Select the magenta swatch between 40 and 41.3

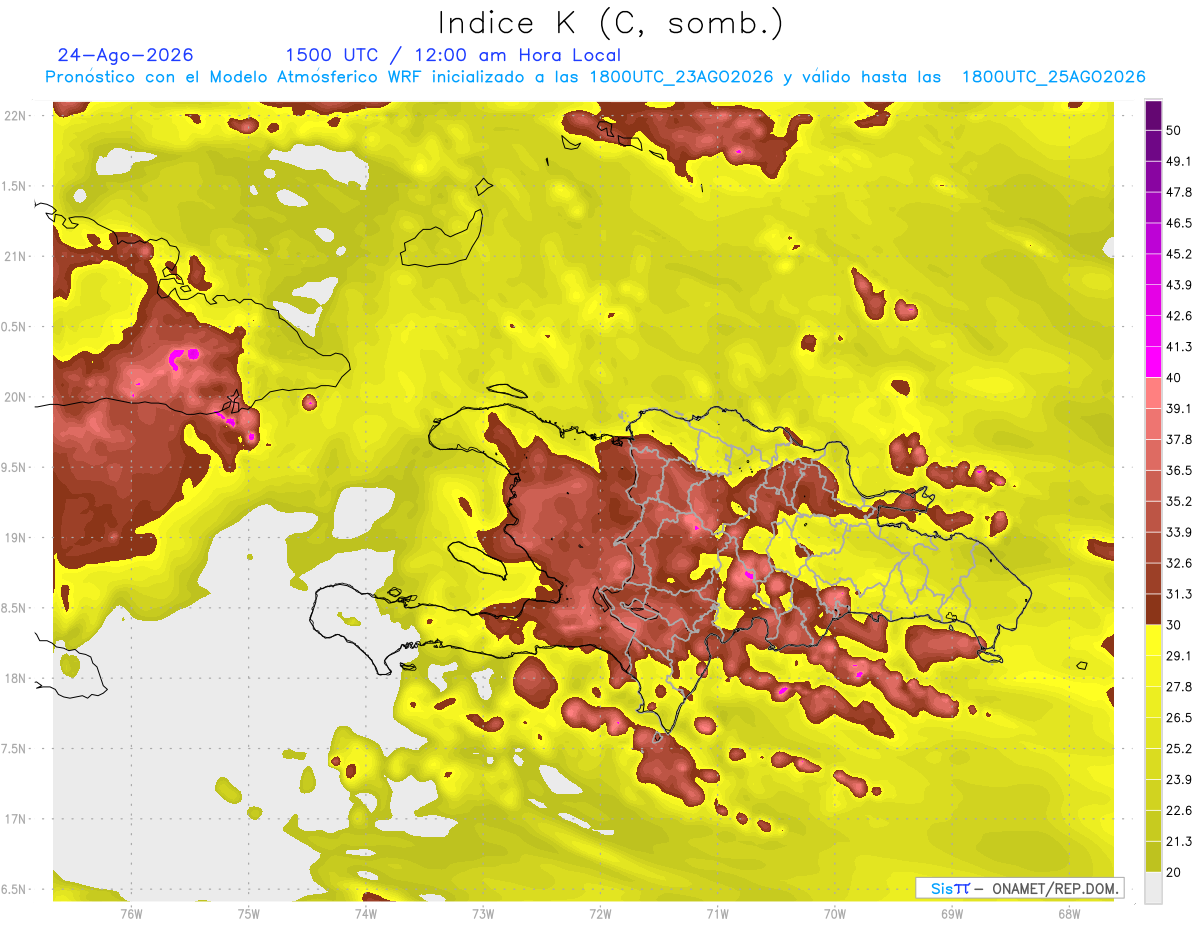[1153, 362]
